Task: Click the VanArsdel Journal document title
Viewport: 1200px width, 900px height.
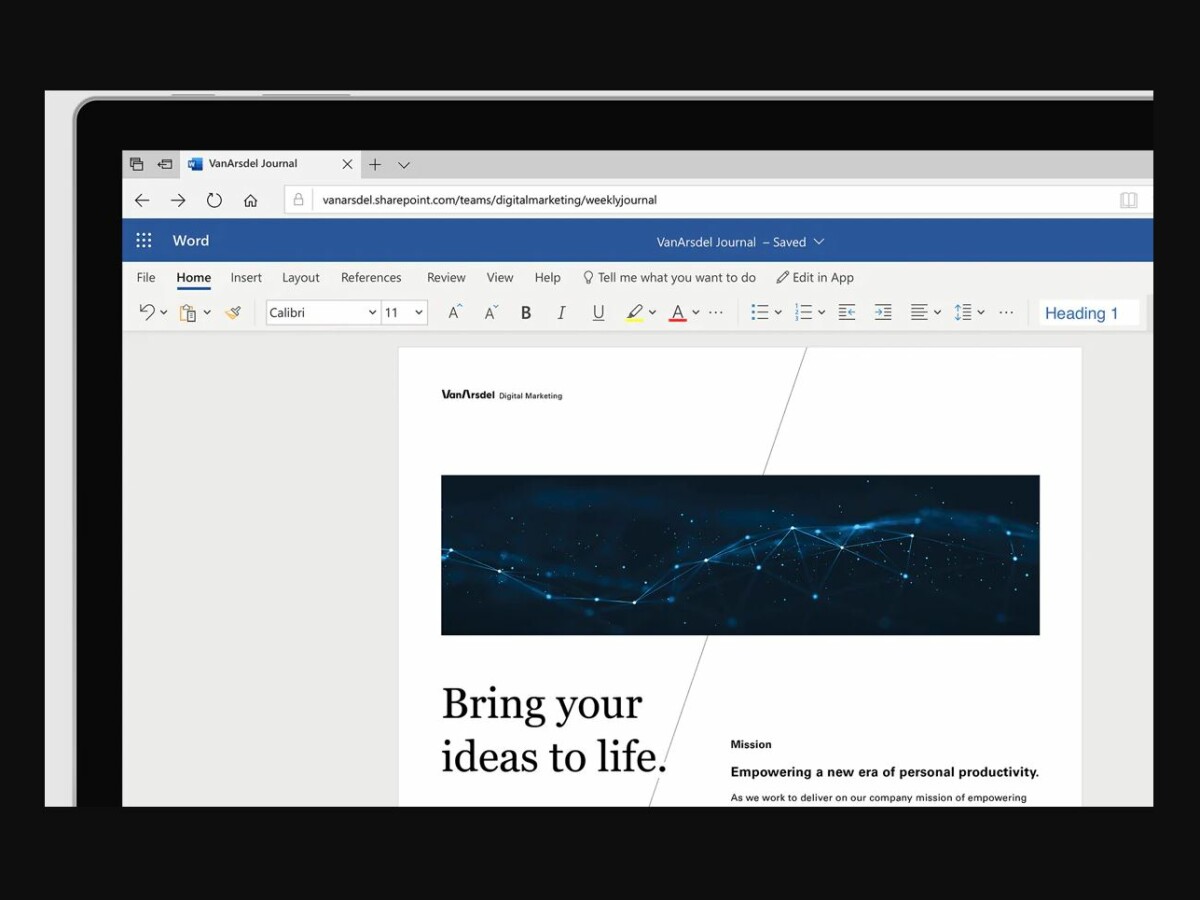Action: tap(707, 242)
